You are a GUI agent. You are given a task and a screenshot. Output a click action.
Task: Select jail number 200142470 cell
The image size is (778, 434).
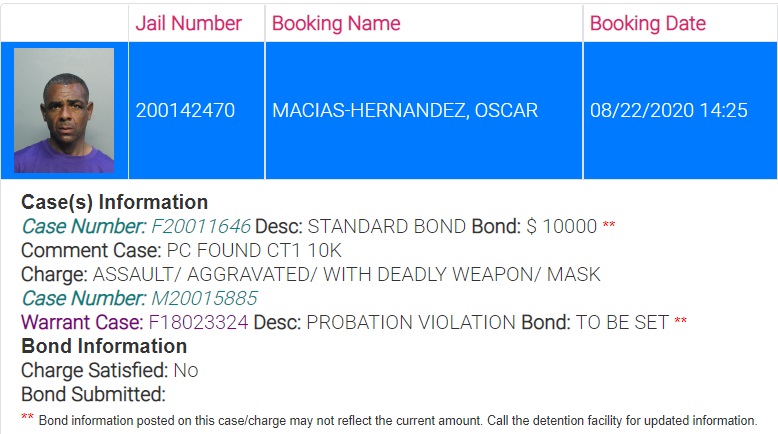186,111
